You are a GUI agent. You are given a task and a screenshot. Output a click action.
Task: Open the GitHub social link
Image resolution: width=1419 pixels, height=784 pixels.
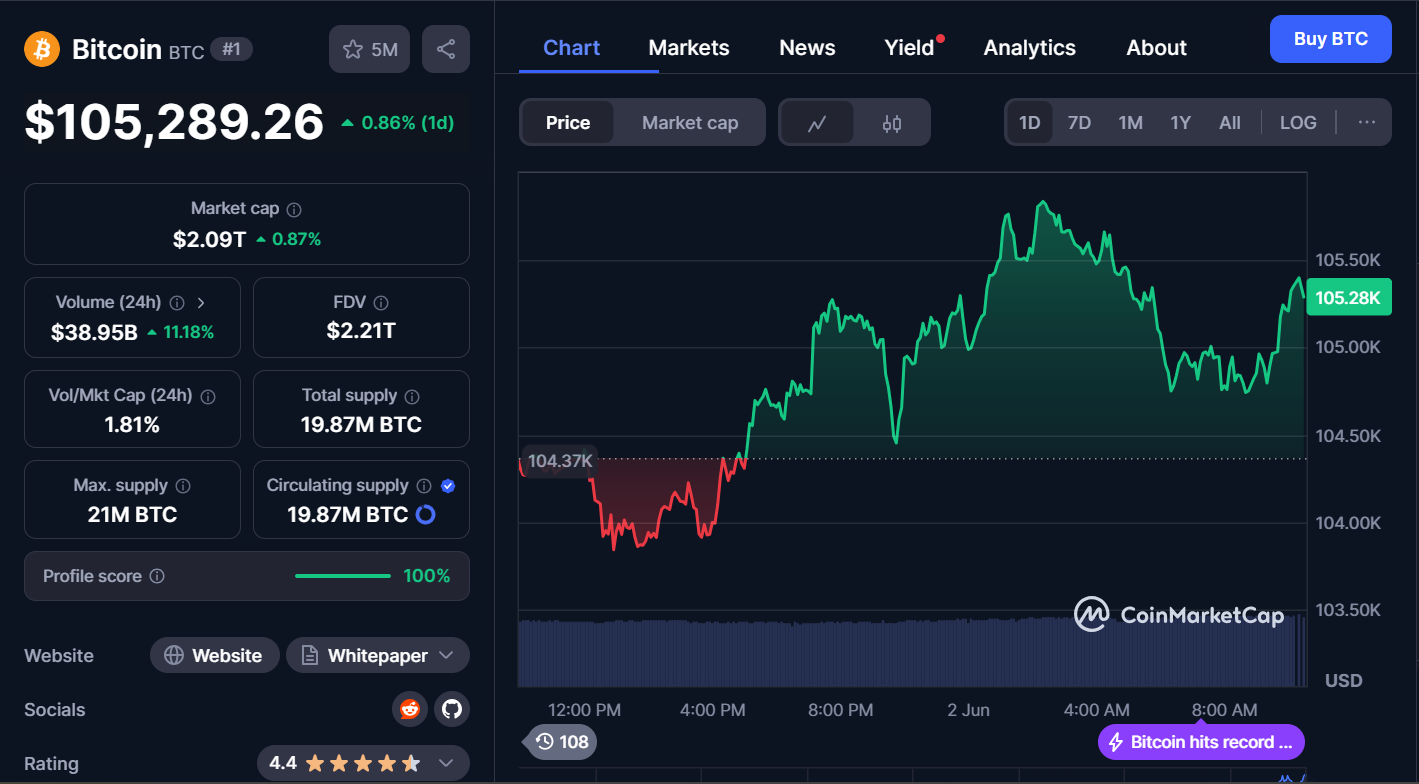pyautogui.click(x=452, y=710)
